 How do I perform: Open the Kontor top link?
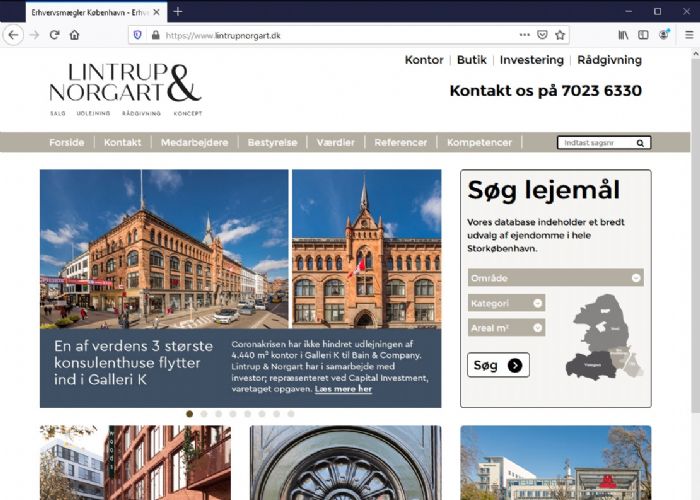[x=424, y=60]
